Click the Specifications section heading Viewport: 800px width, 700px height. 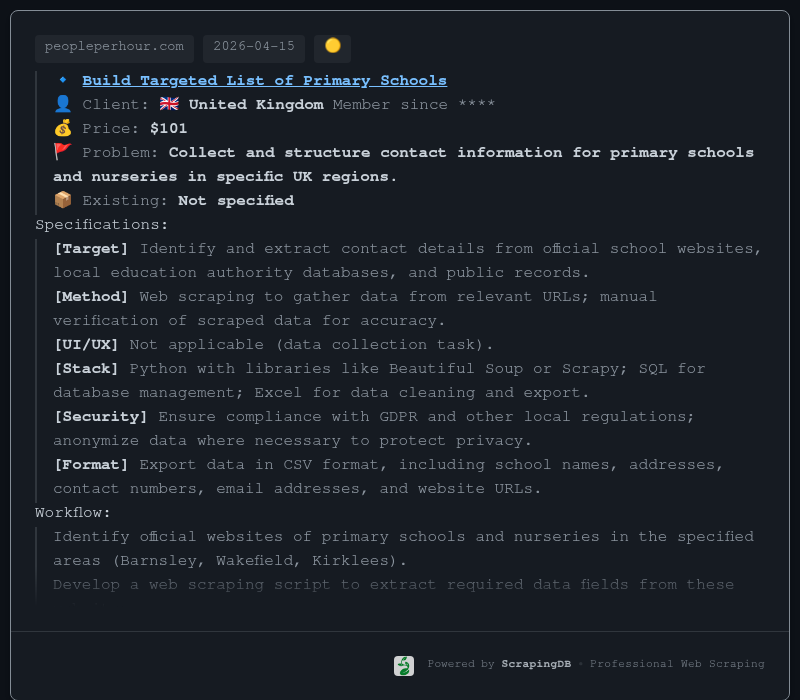click(102, 224)
